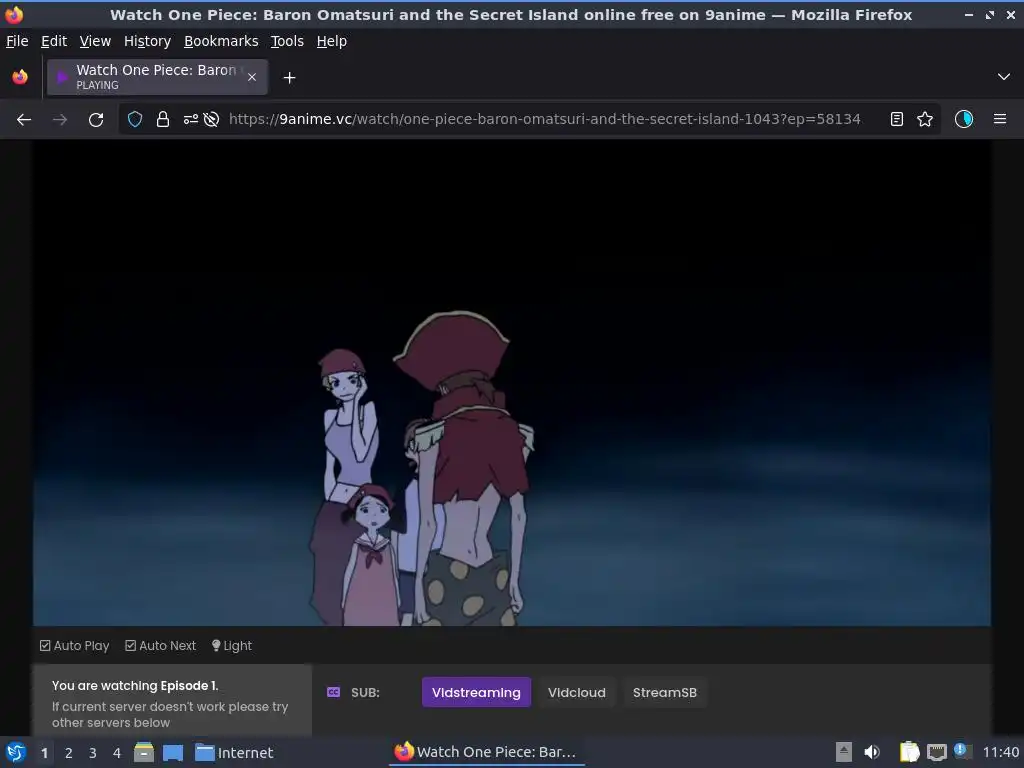Open the Tools menu
Screen dimensions: 1024x768
point(287,41)
